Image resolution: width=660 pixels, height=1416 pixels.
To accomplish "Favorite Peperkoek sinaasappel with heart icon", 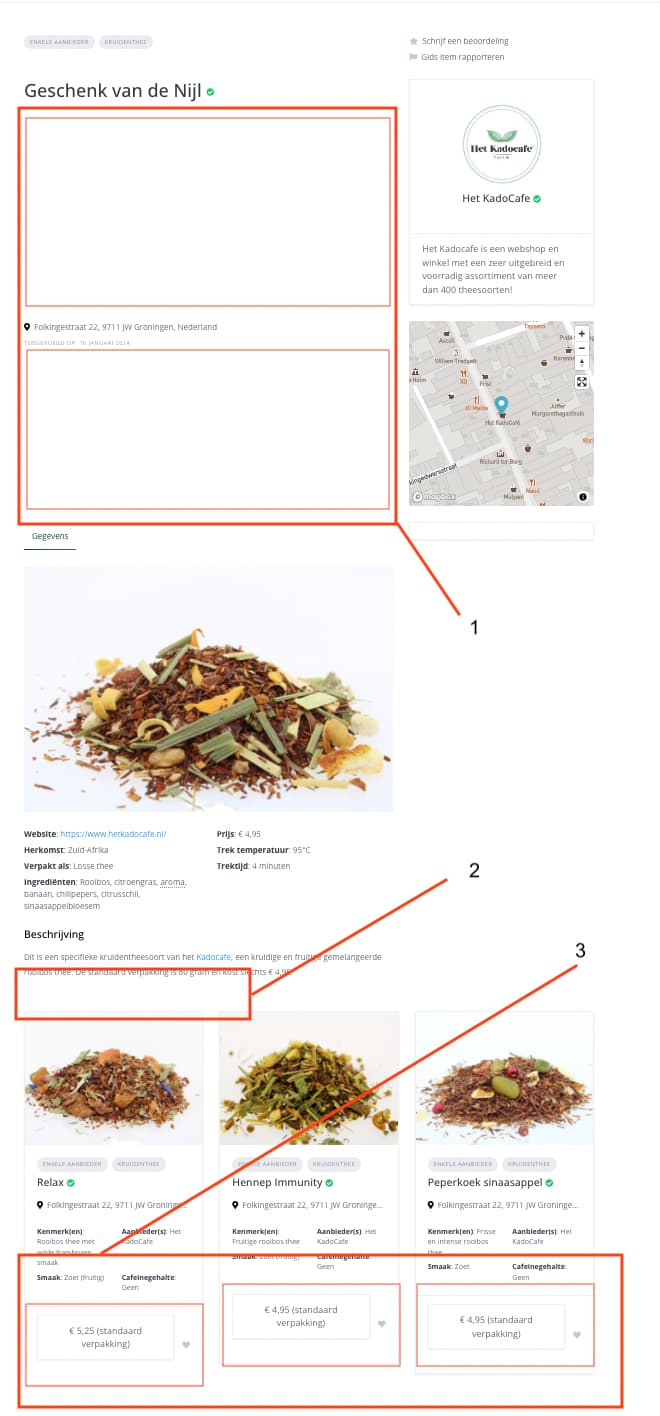I will pyautogui.click(x=577, y=1335).
